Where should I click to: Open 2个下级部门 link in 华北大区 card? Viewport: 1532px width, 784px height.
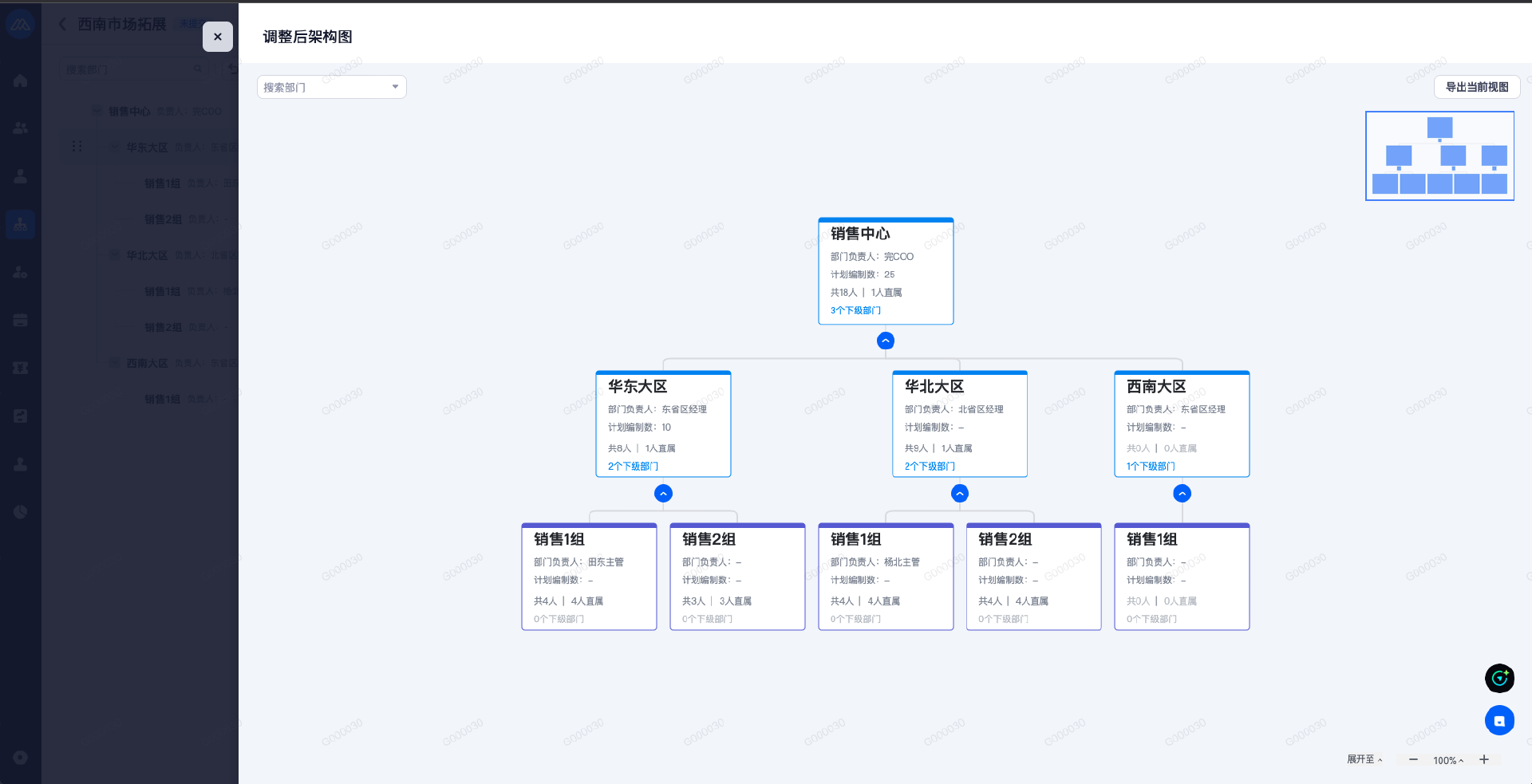pyautogui.click(x=930, y=466)
